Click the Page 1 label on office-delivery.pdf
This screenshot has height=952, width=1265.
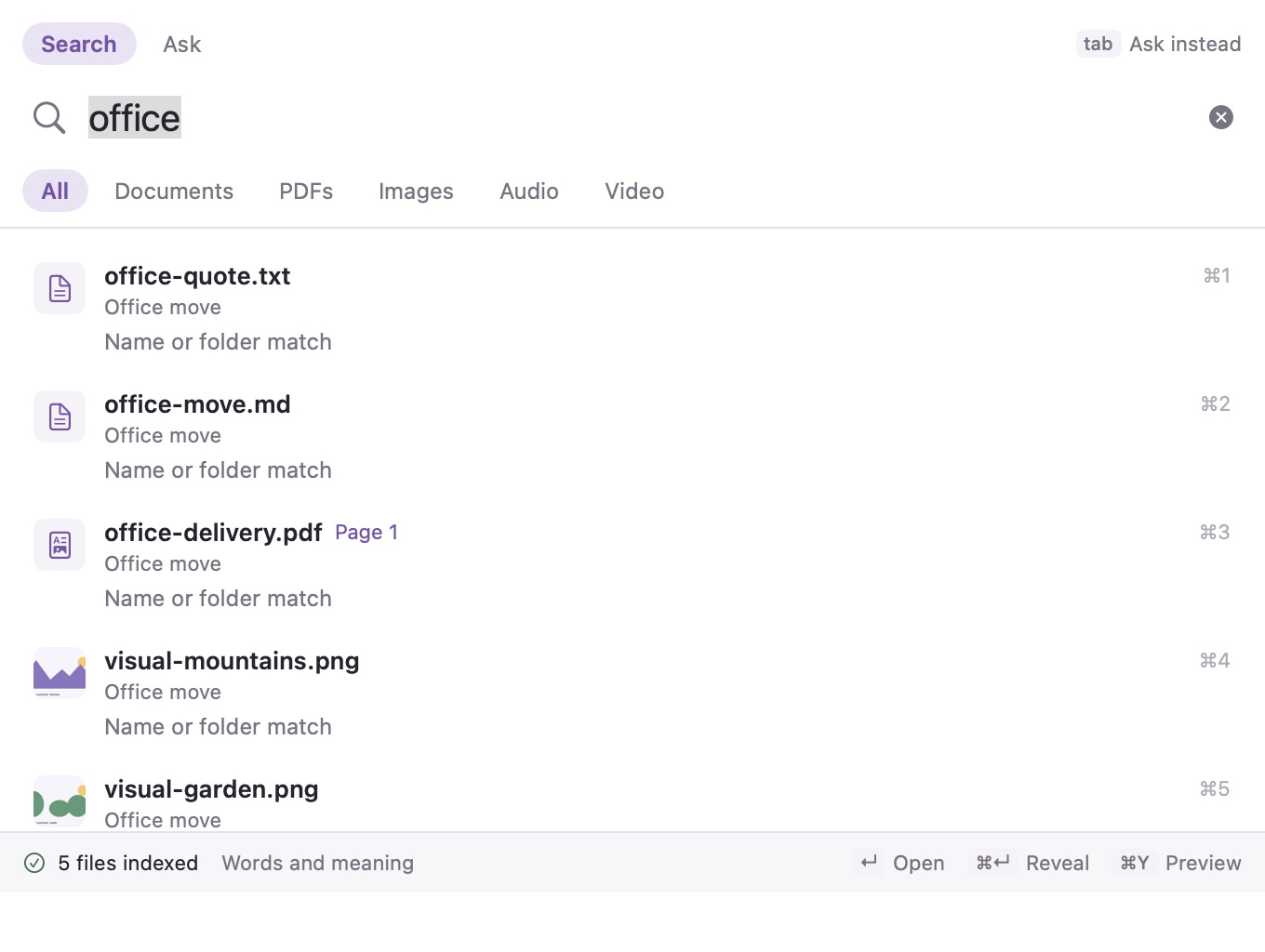point(366,533)
